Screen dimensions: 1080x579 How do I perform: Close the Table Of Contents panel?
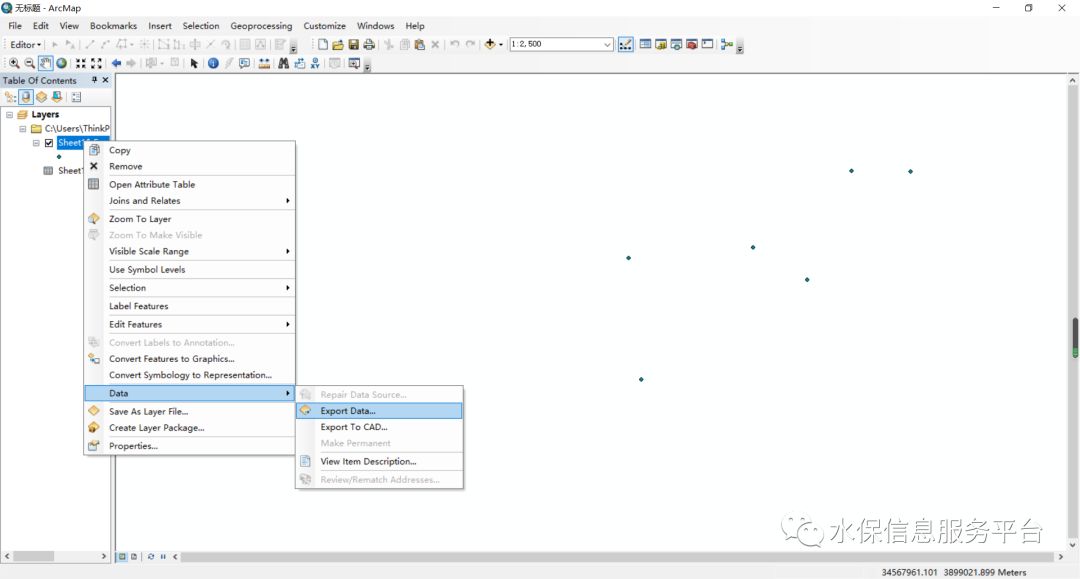pyautogui.click(x=105, y=80)
